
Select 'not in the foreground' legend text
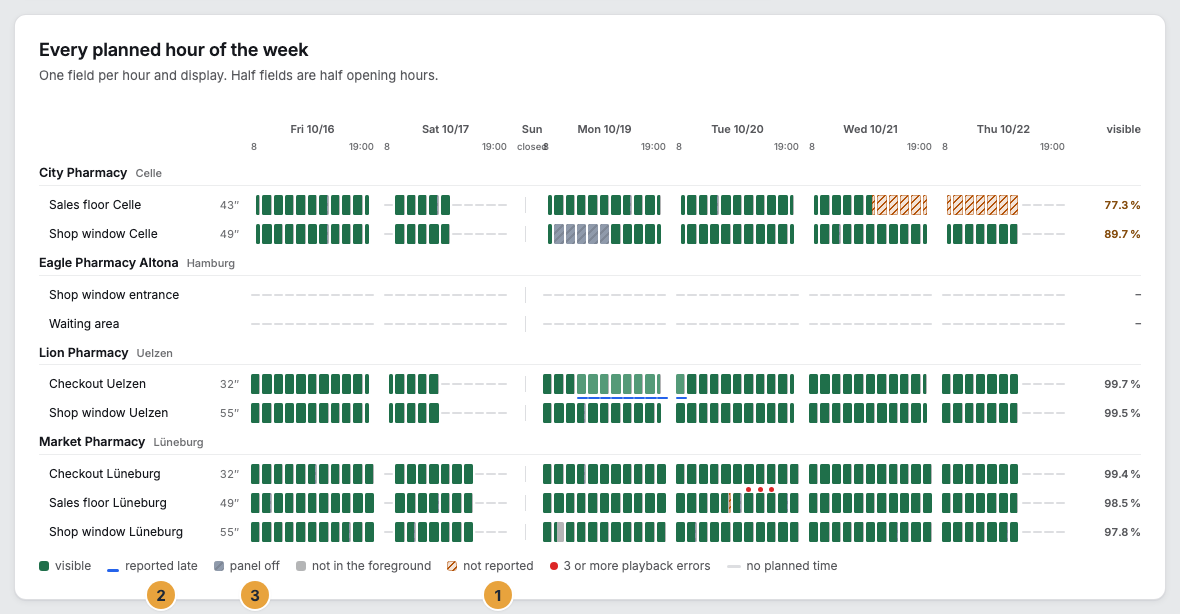tap(371, 566)
